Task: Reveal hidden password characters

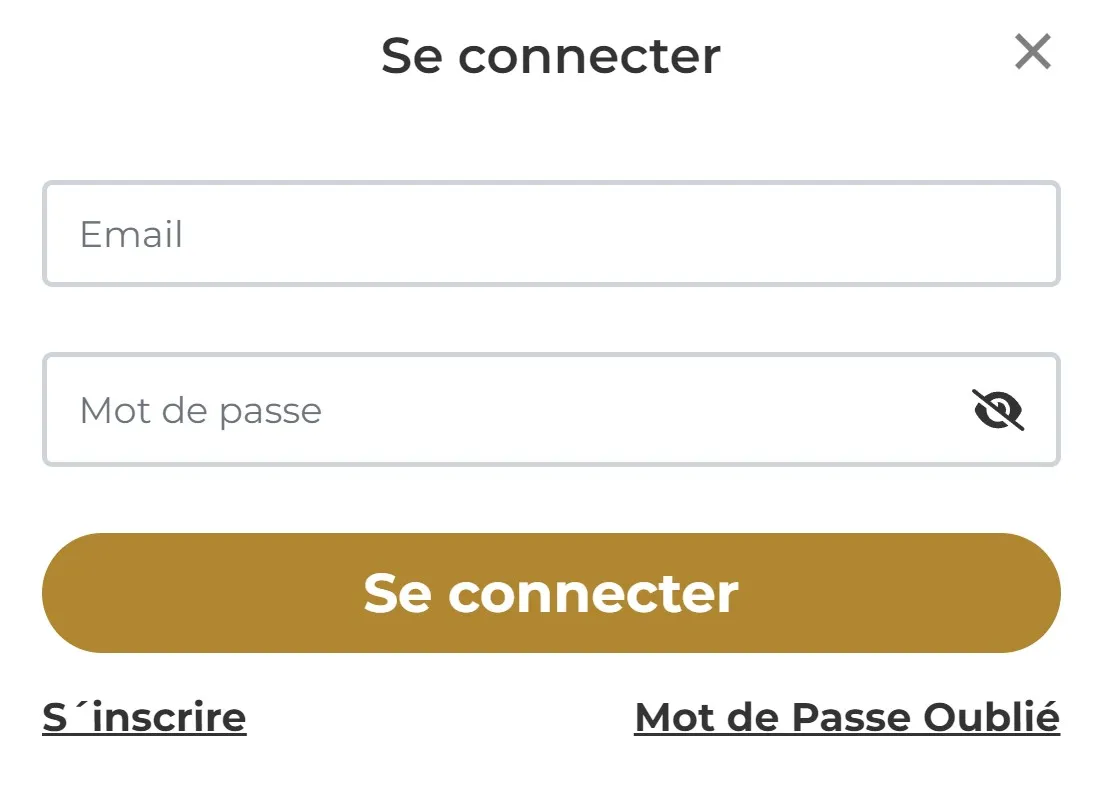Action: pyautogui.click(x=998, y=410)
